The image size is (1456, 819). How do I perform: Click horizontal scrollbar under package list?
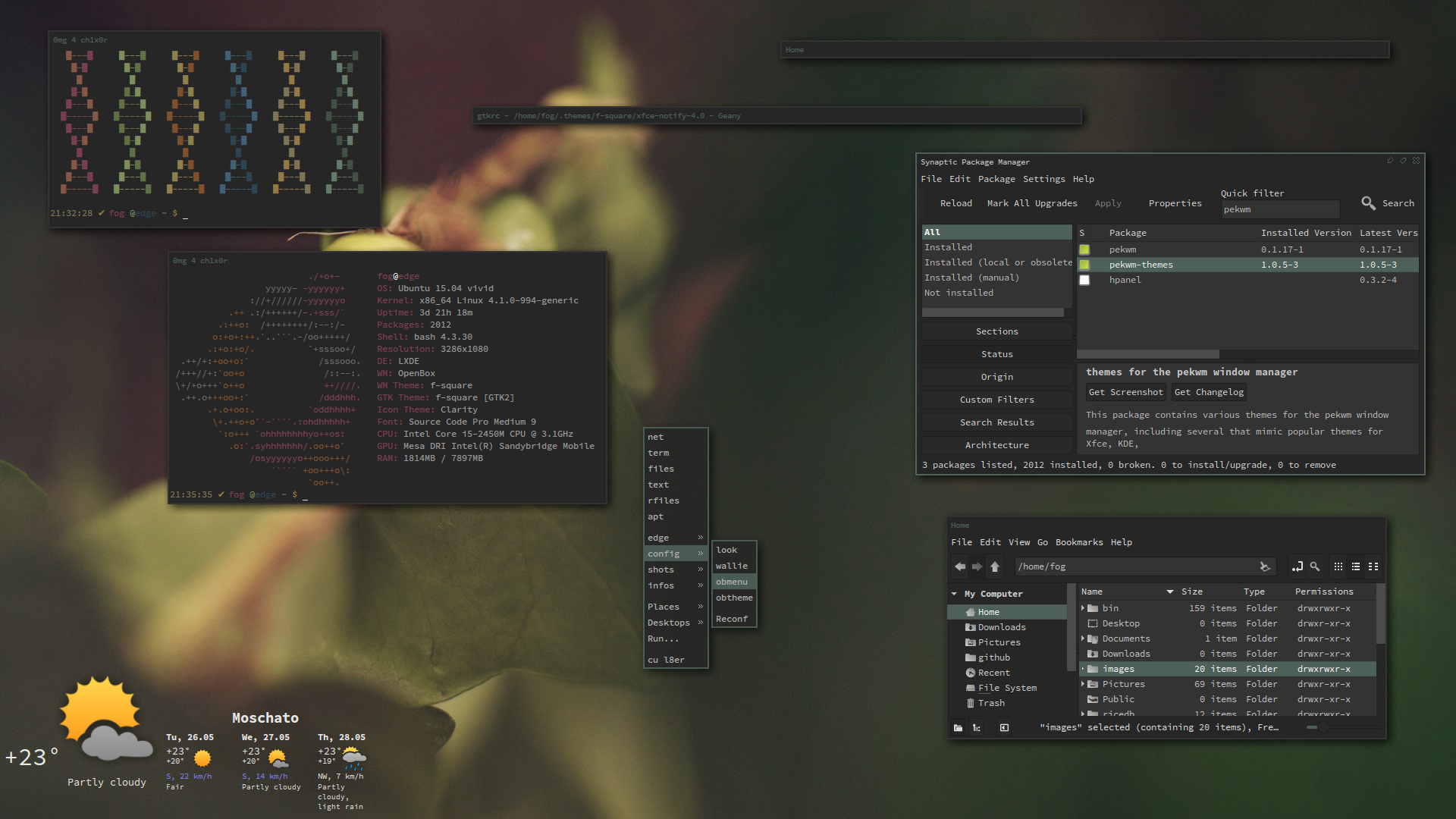[x=1148, y=354]
